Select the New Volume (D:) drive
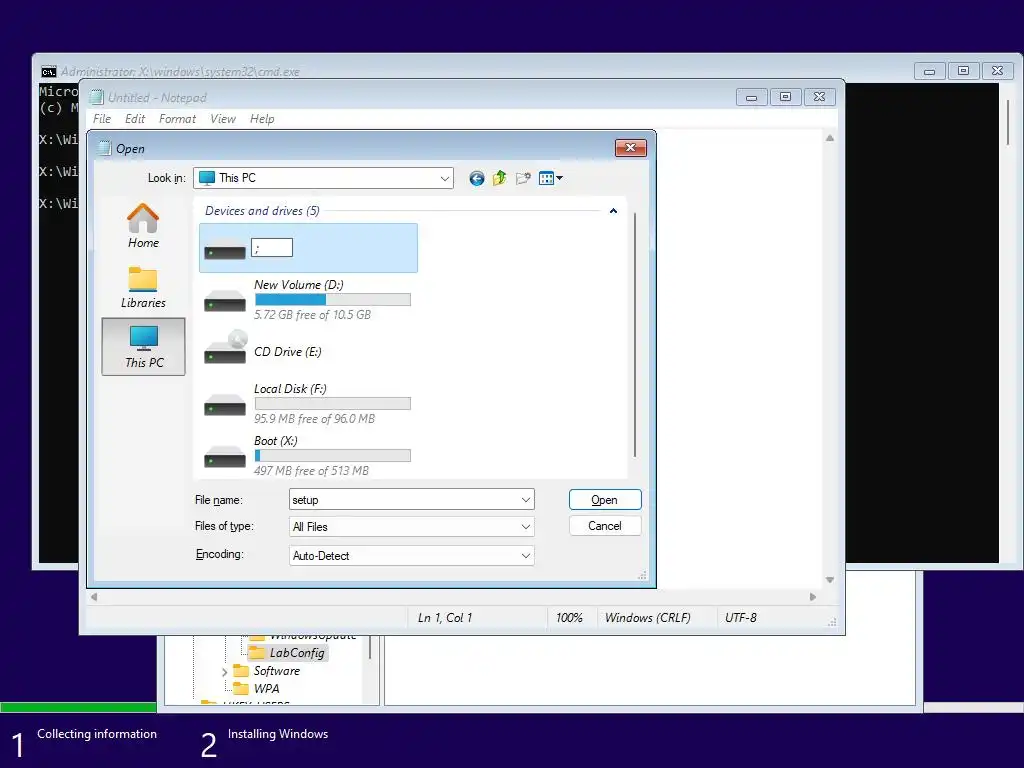This screenshot has height=768, width=1024. point(308,300)
